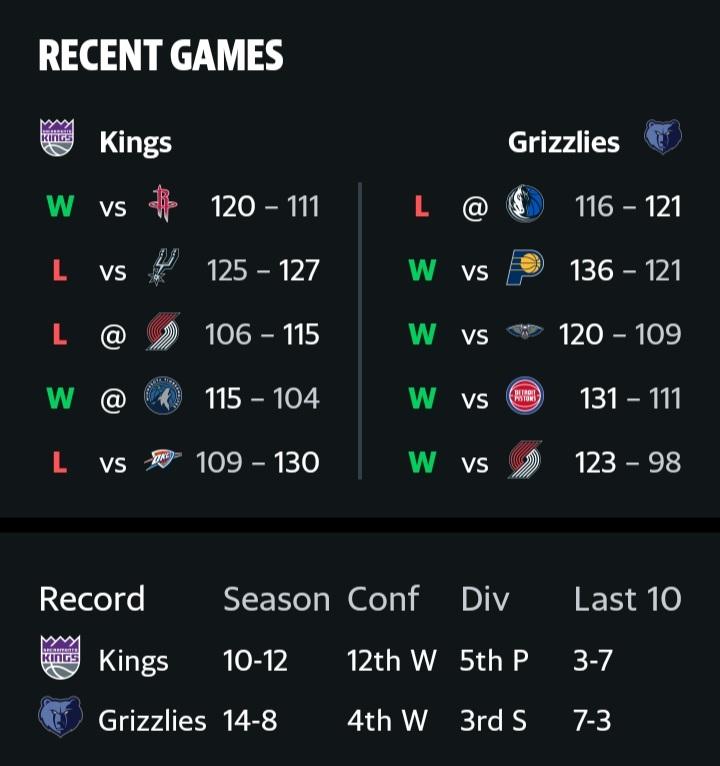Tap the Dallas Mavericks logo
This screenshot has width=720, height=766.
point(525,204)
